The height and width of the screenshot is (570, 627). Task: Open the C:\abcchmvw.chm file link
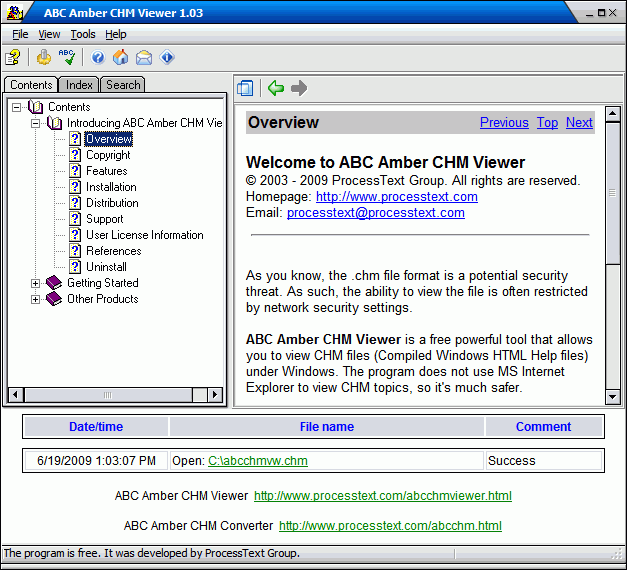[x=258, y=460]
